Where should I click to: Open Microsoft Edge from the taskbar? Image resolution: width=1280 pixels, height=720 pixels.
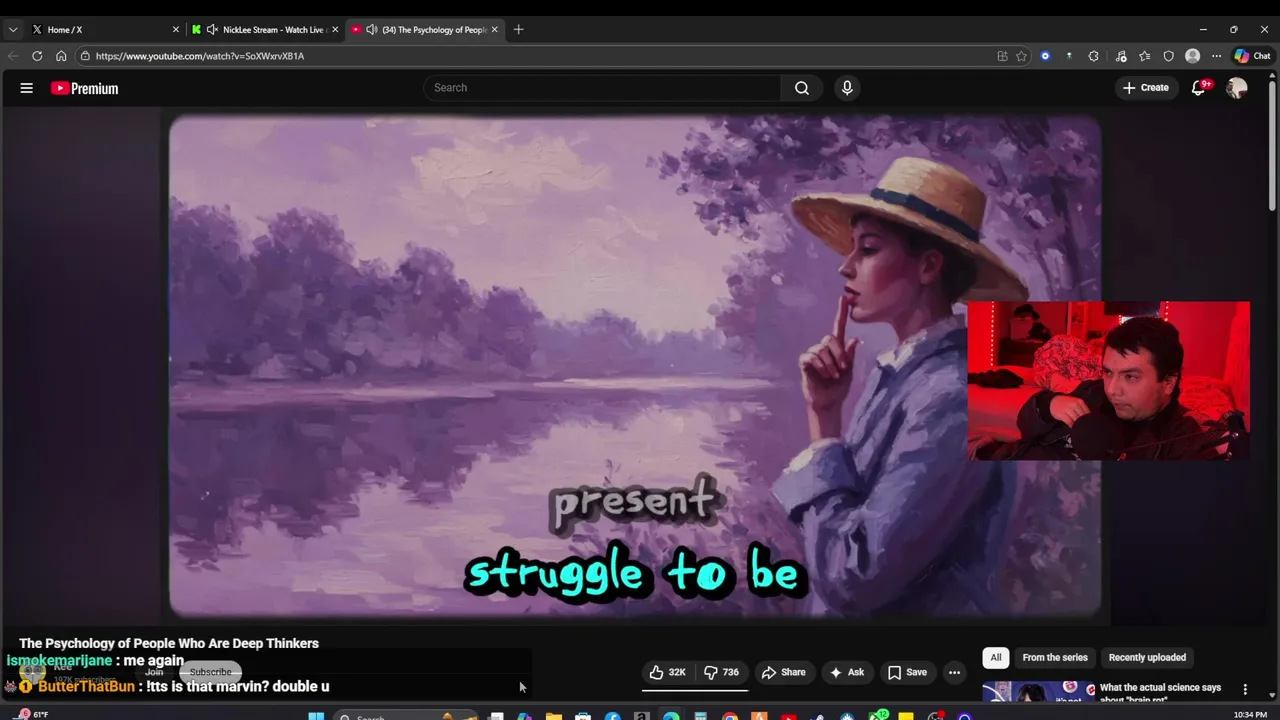[671, 716]
